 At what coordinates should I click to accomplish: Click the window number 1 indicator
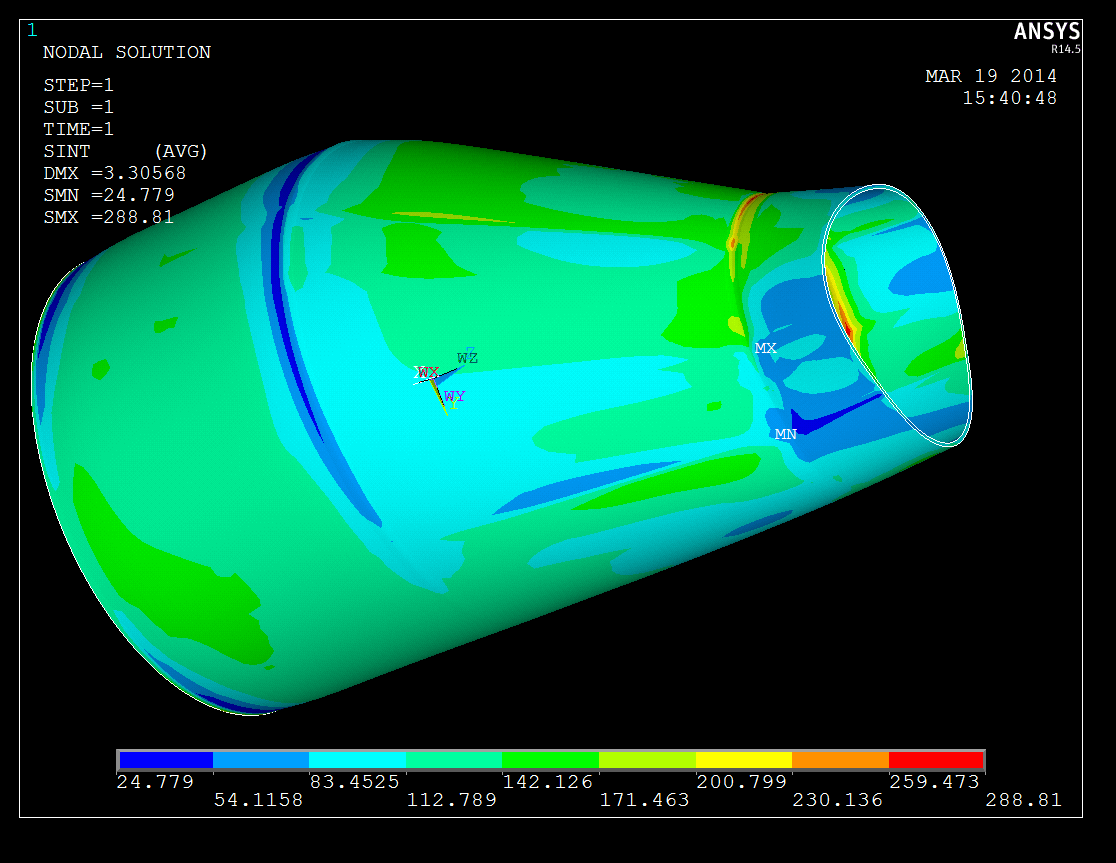tap(31, 30)
